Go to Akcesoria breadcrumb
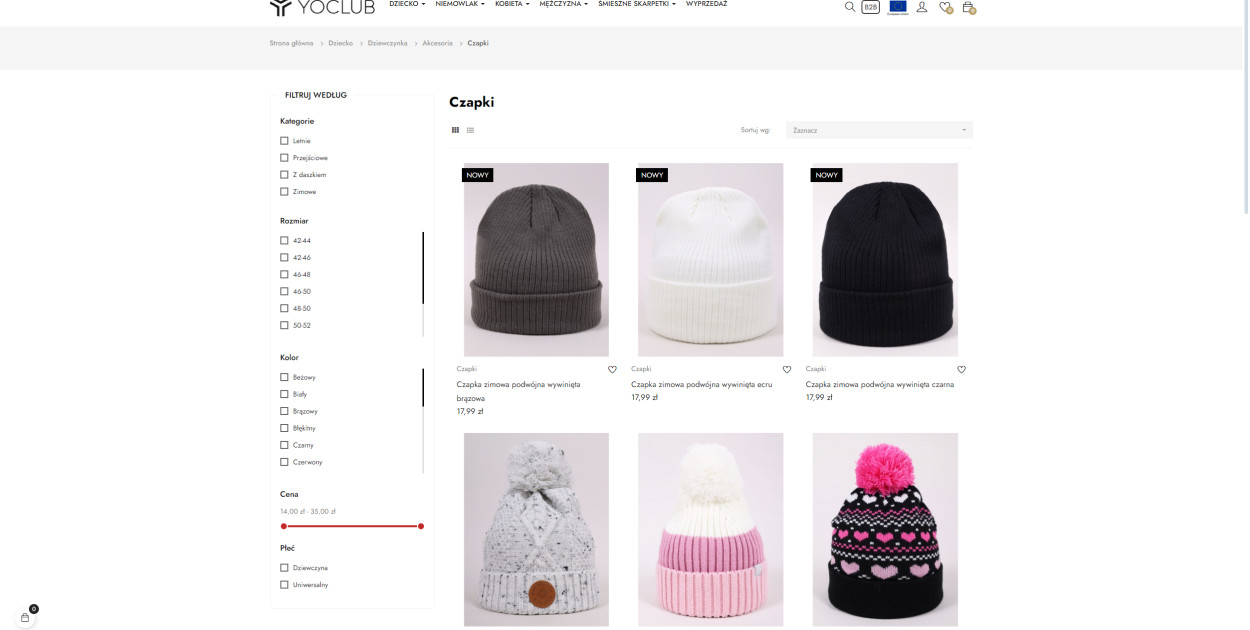This screenshot has height=630, width=1250. [437, 43]
